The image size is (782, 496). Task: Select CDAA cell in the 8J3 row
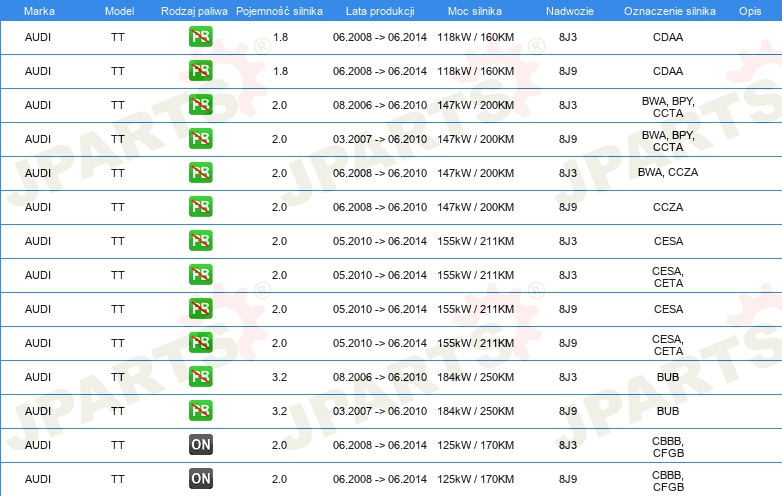click(x=668, y=37)
